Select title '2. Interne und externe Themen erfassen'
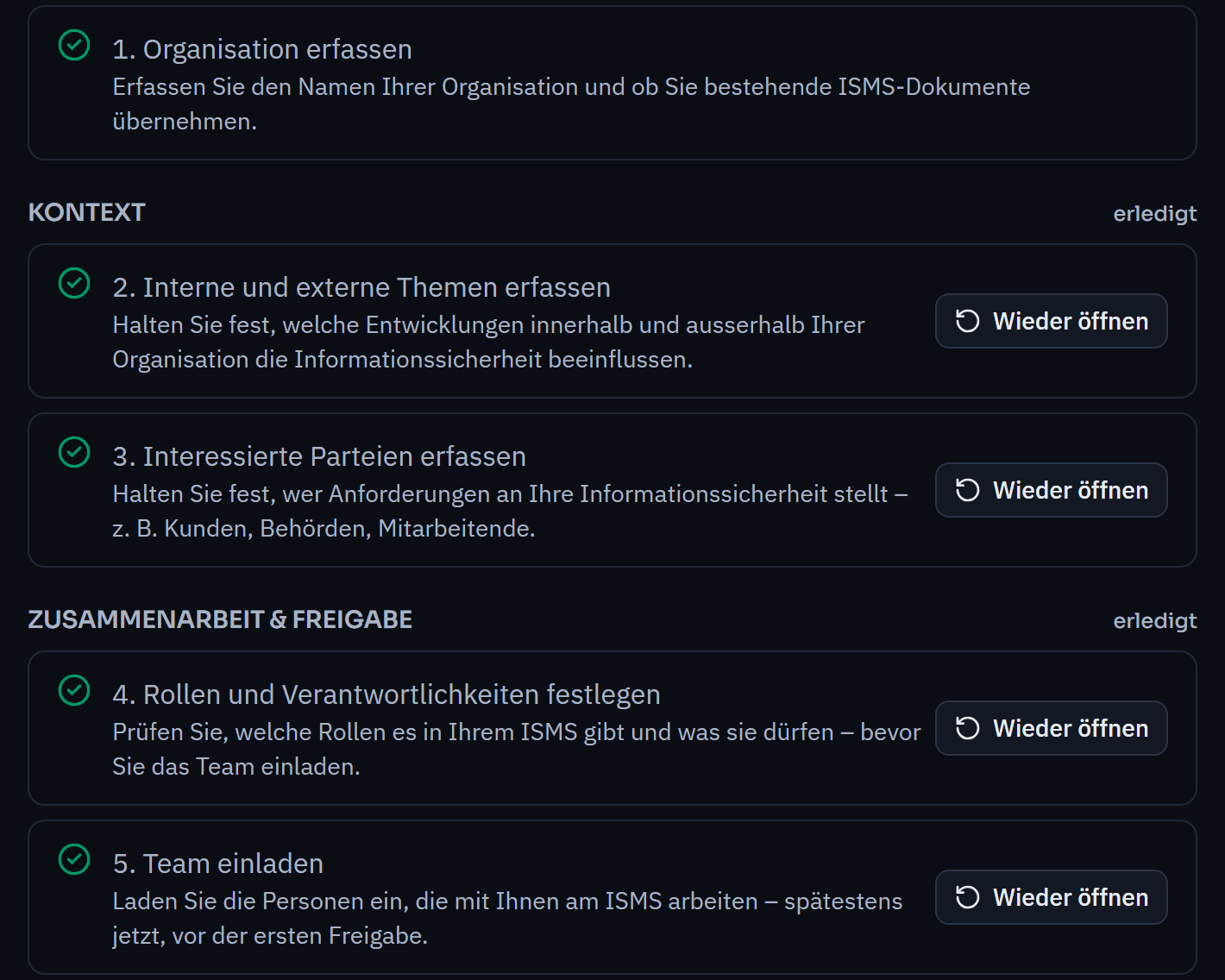Screen dimensions: 1225x980 361,287
